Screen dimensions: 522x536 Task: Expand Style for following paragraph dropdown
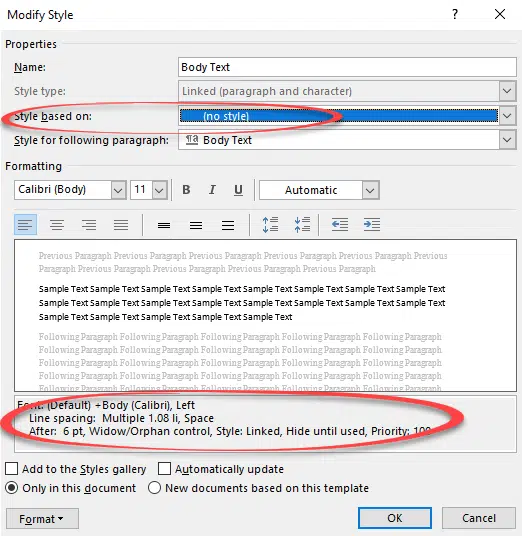pos(507,140)
